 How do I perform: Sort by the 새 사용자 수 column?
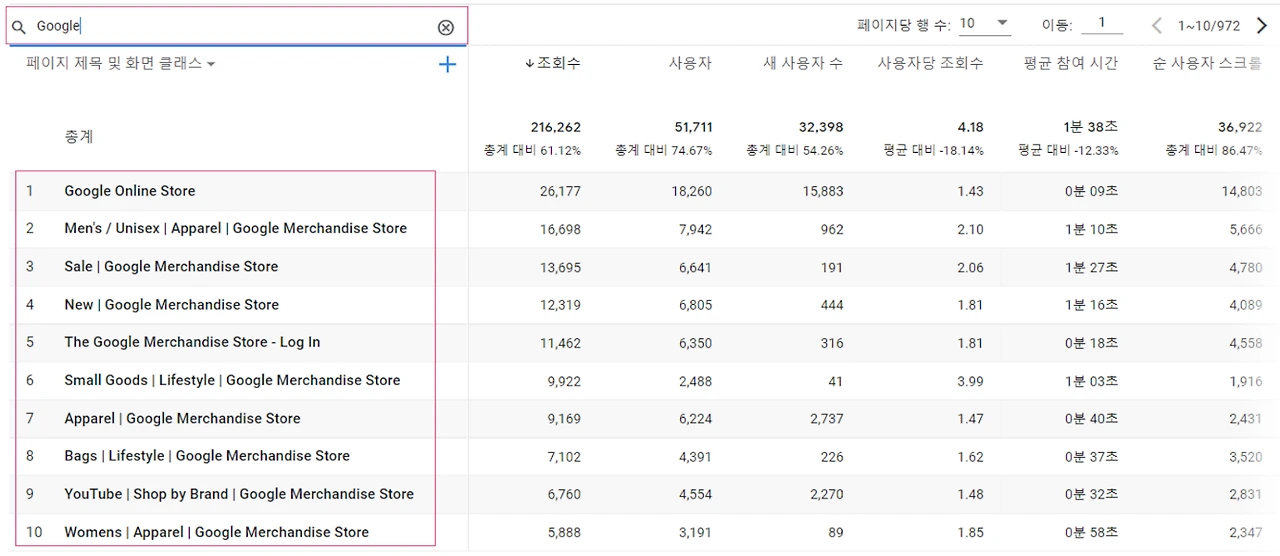pyautogui.click(x=803, y=63)
